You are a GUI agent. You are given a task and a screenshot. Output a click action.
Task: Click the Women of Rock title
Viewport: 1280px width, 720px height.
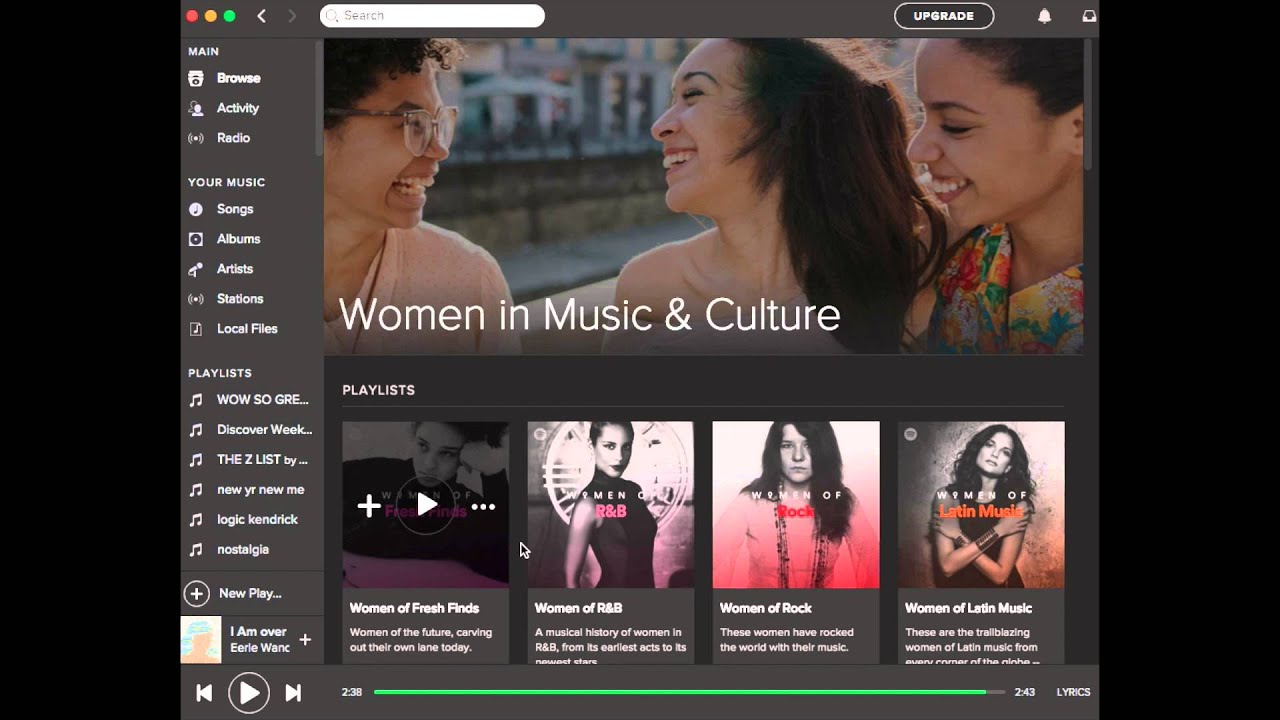[766, 608]
